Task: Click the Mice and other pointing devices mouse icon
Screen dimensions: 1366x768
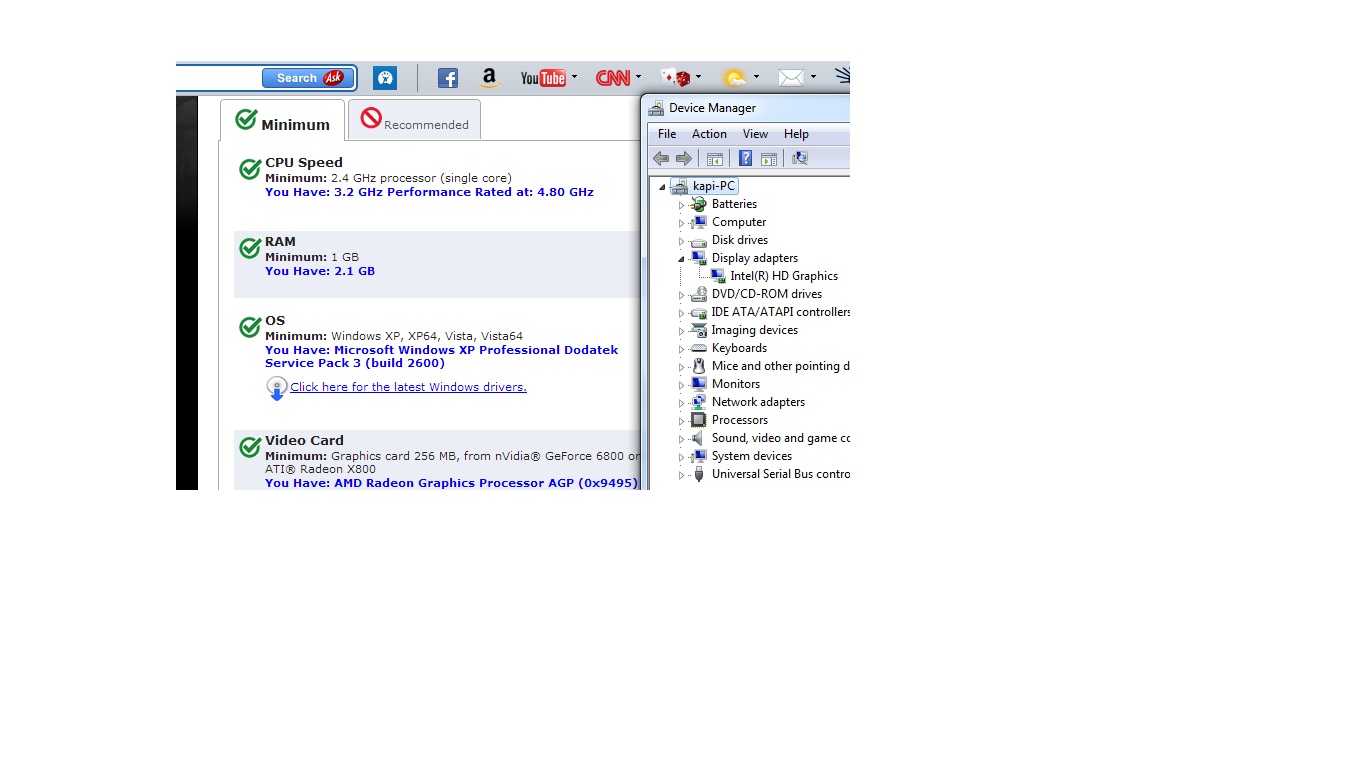Action: pos(698,366)
